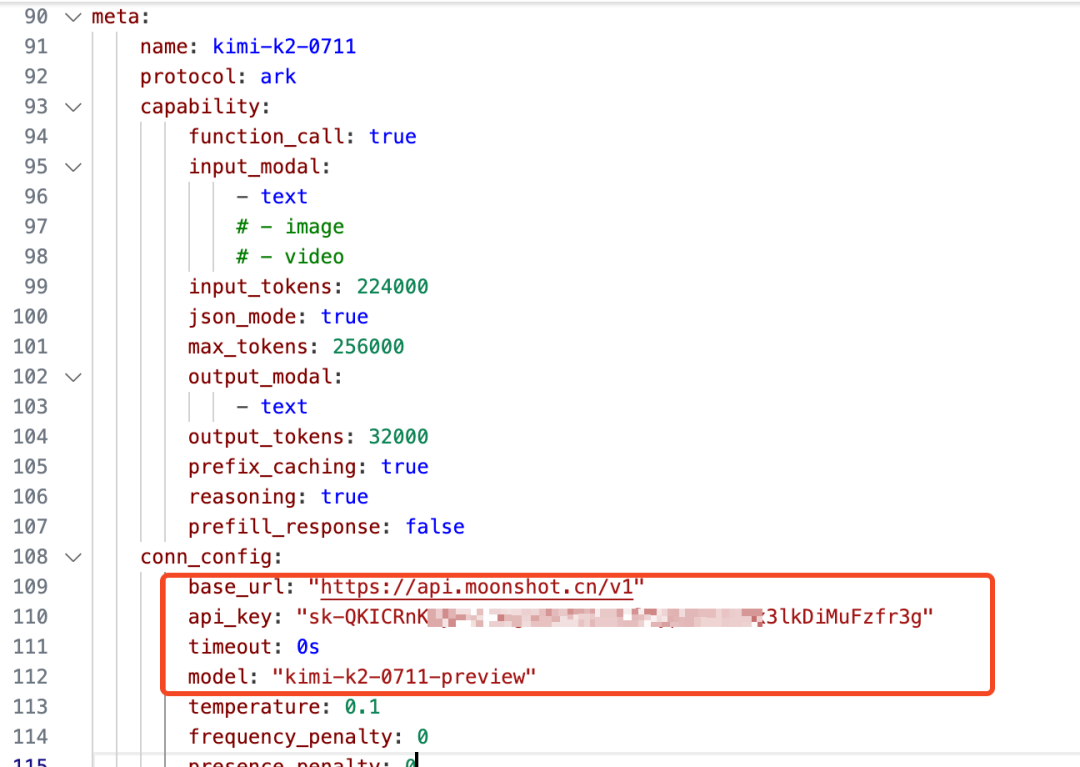Fold the input_modal list
The width and height of the screenshot is (1080, 767).
coord(72,167)
